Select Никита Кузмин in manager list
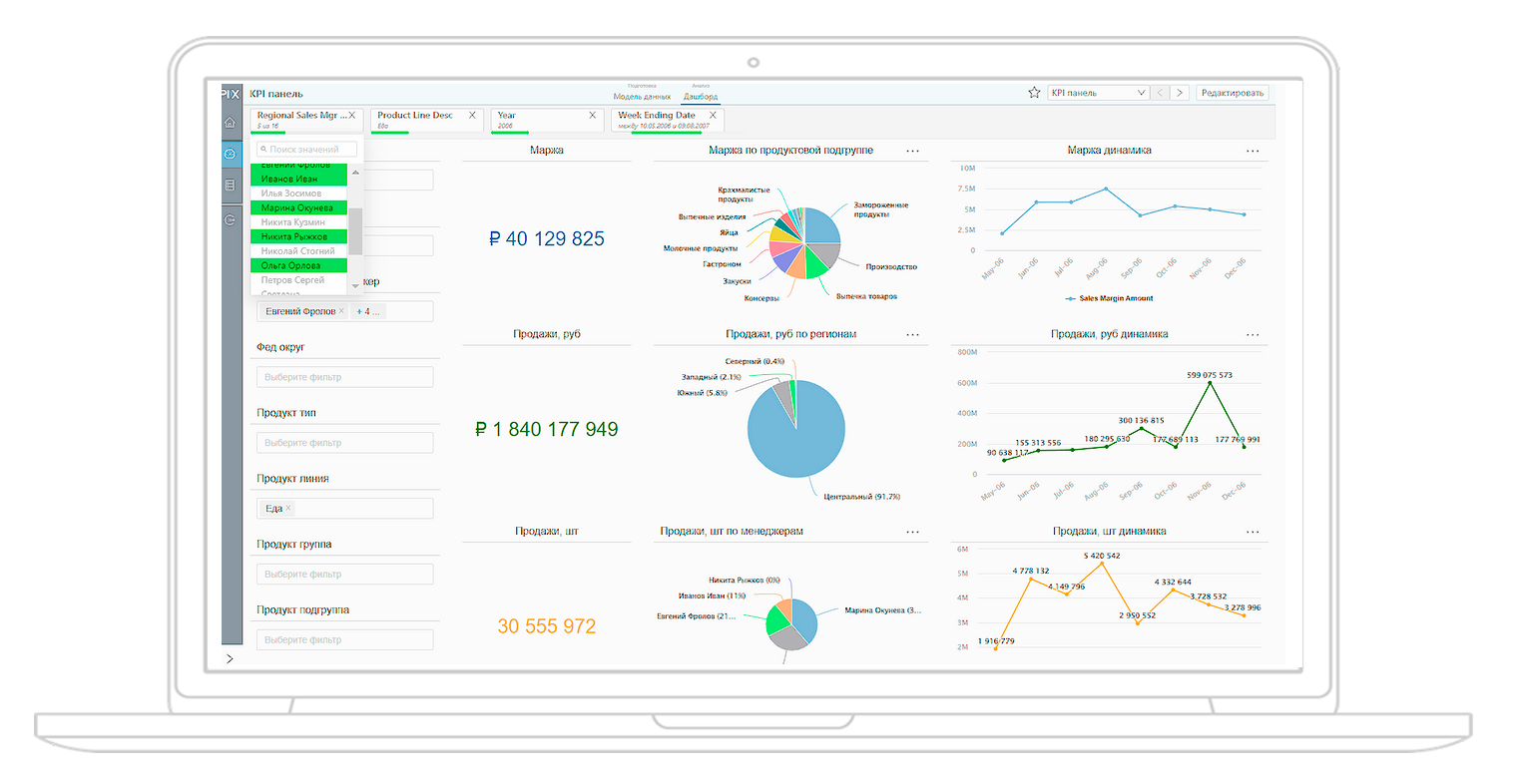This screenshot has width=1513, height=784. point(298,222)
